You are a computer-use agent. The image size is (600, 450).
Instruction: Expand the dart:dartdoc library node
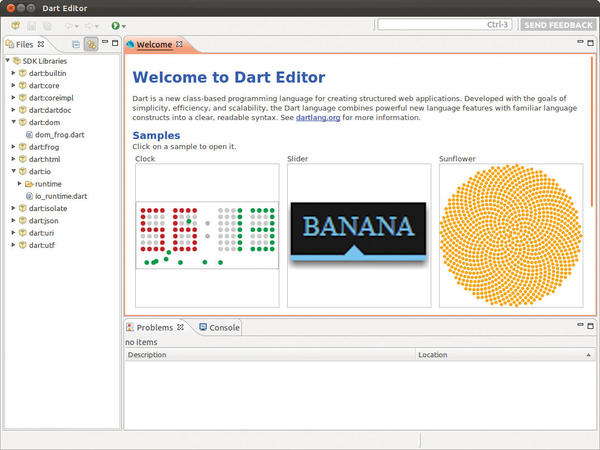(x=13, y=109)
